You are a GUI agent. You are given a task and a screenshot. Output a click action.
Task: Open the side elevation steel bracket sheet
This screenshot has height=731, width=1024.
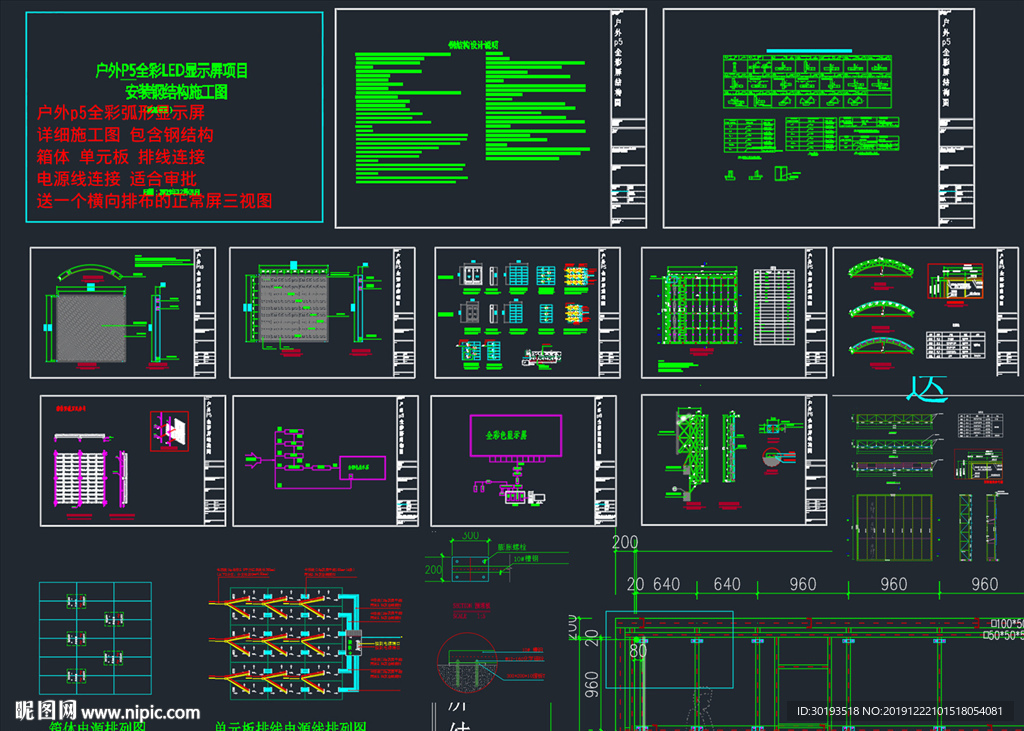click(734, 459)
